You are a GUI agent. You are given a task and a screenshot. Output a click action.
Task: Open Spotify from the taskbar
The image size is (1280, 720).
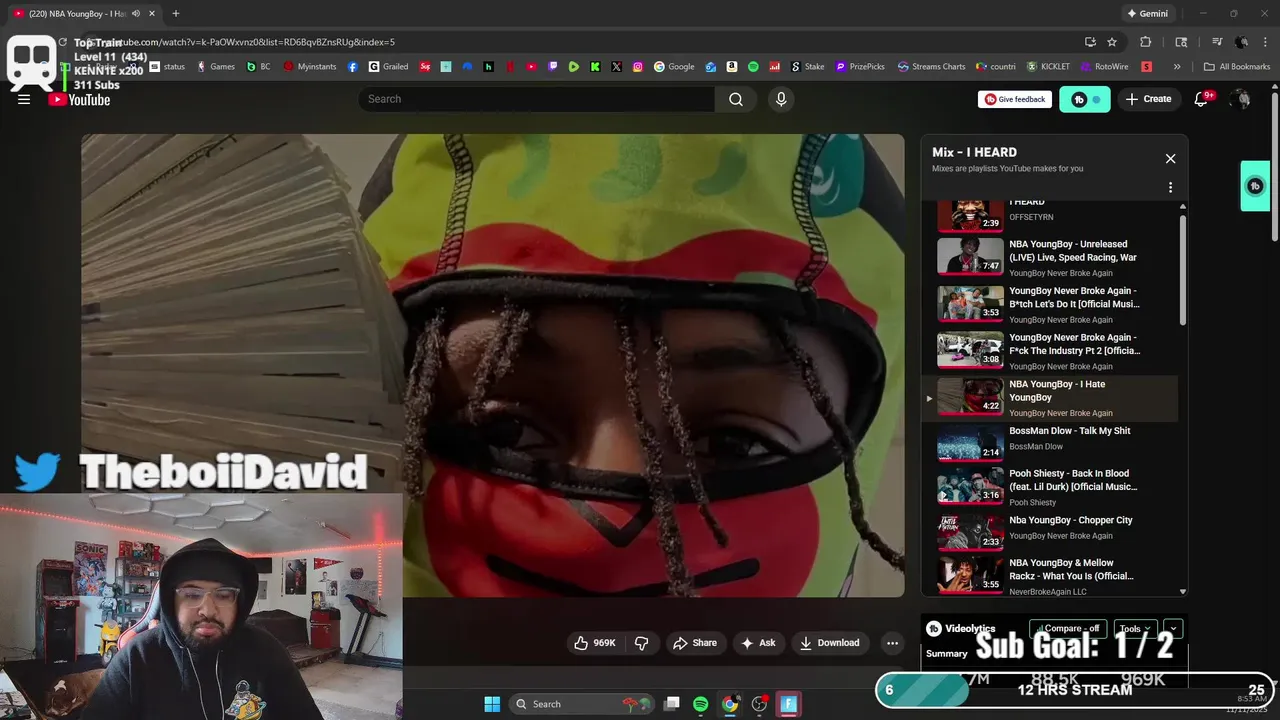(701, 704)
